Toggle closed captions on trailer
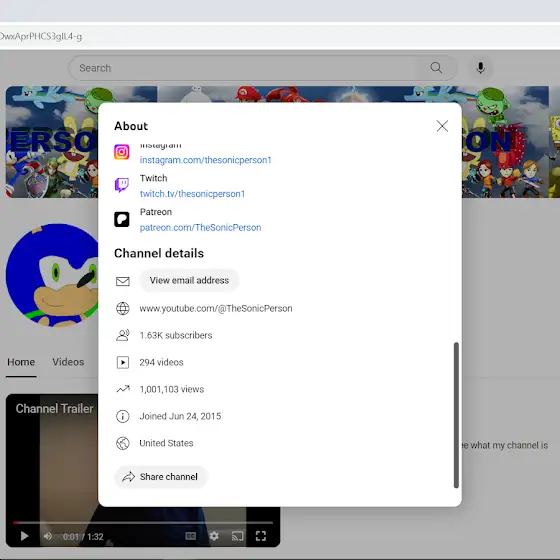 (191, 536)
